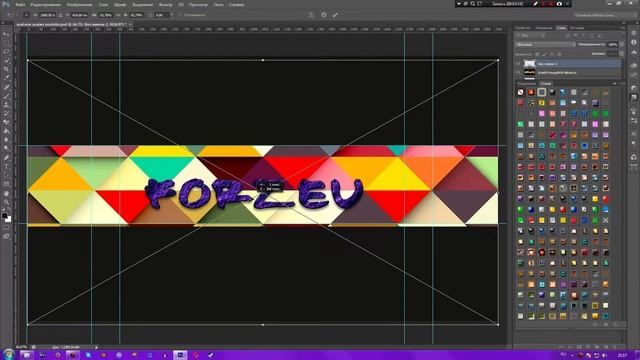Select the Horizontal Type tool

(6, 167)
